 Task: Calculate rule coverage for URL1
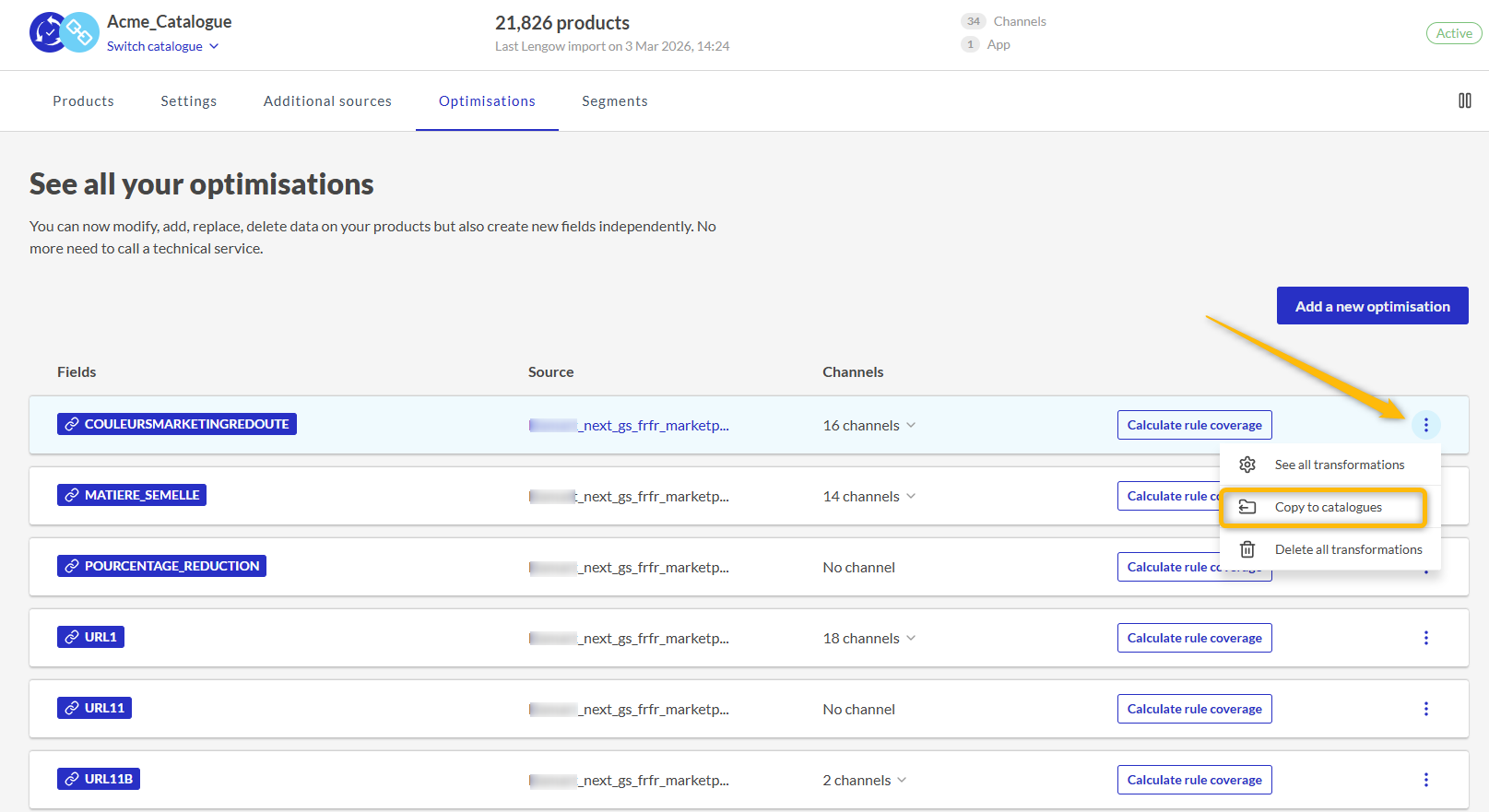[x=1194, y=638]
